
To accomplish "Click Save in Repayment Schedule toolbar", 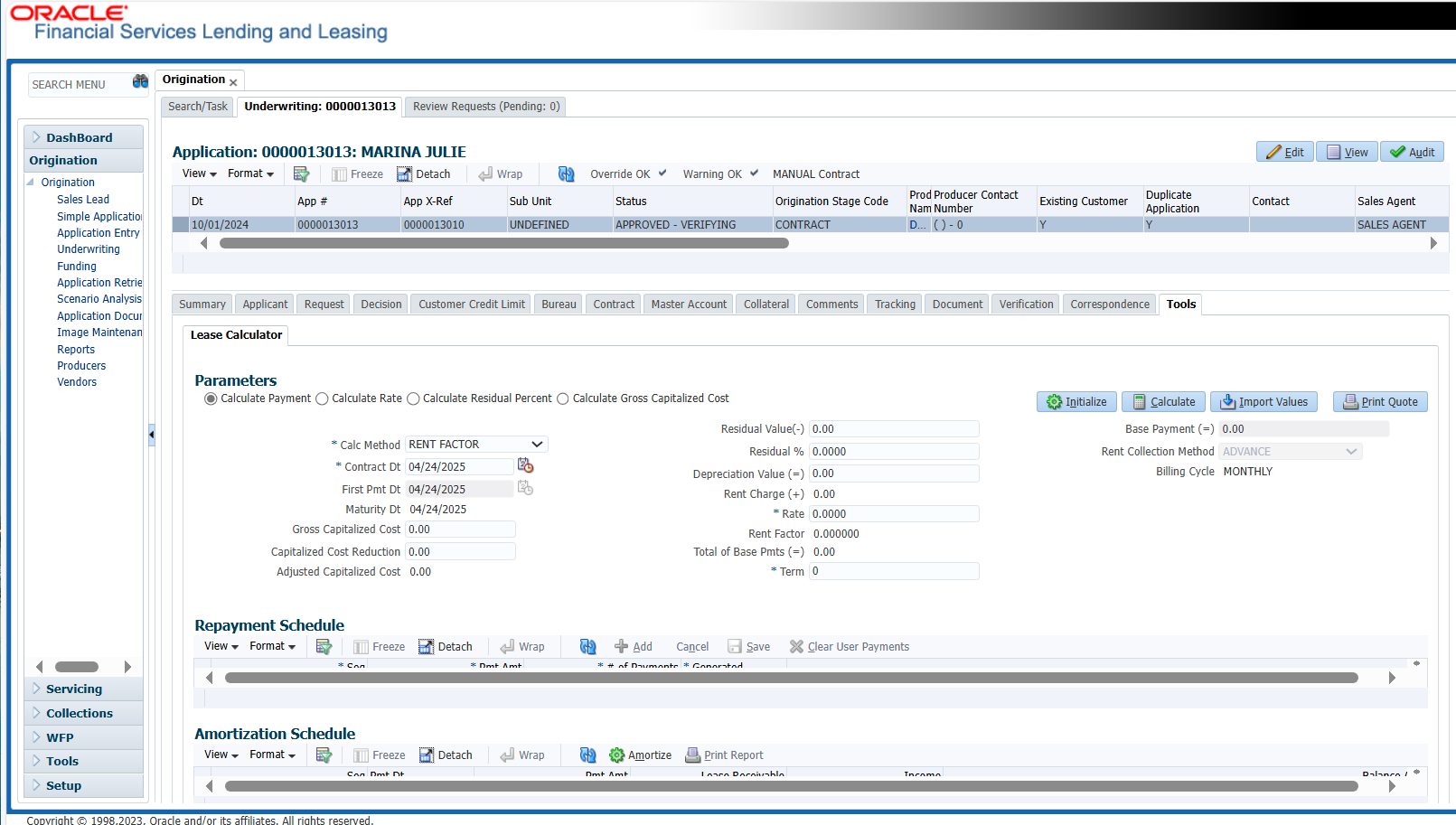I will [x=749, y=647].
